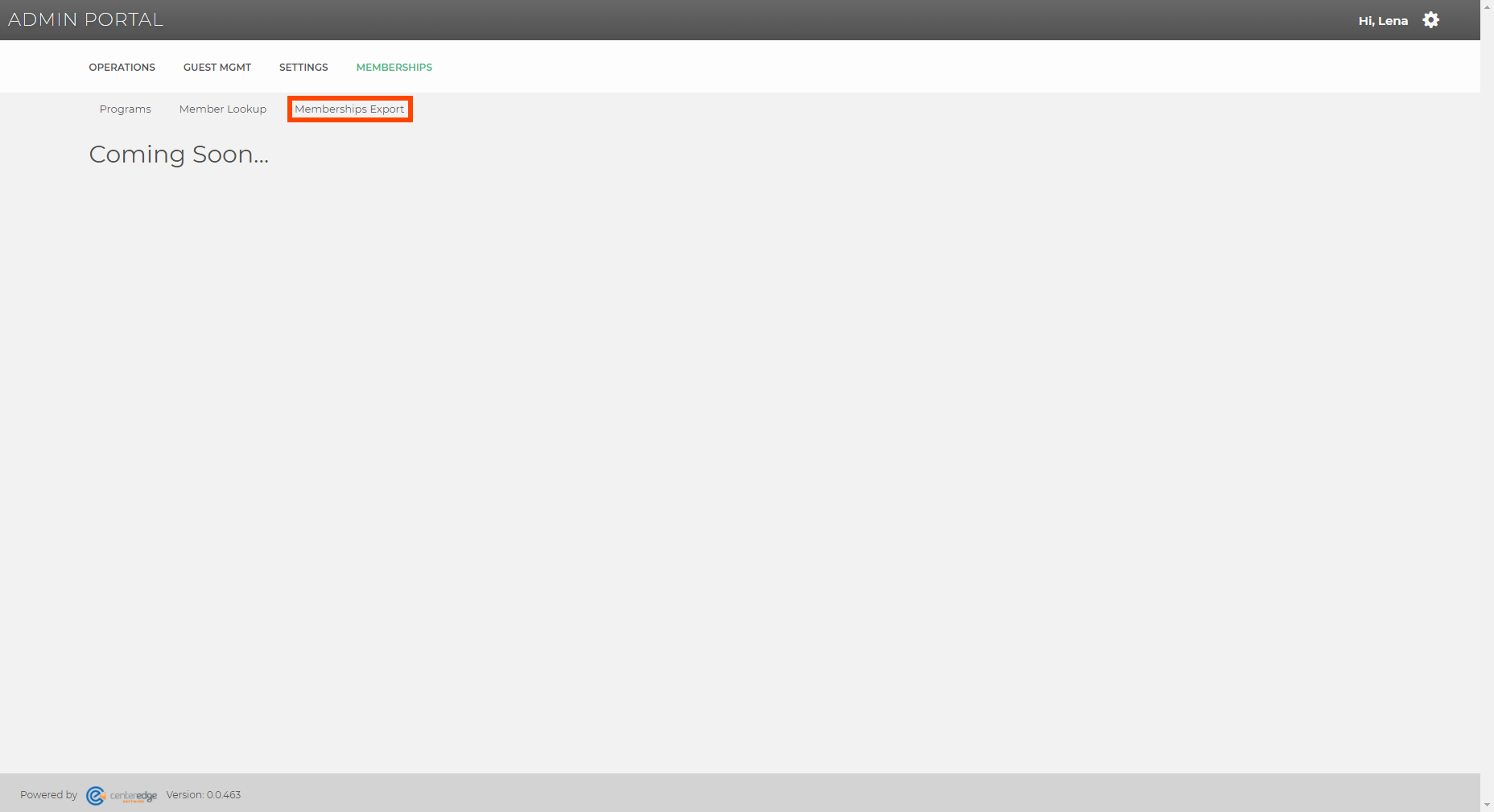Image resolution: width=1494 pixels, height=812 pixels.
Task: Click the scrollbar down arrow
Action: (x=1487, y=805)
